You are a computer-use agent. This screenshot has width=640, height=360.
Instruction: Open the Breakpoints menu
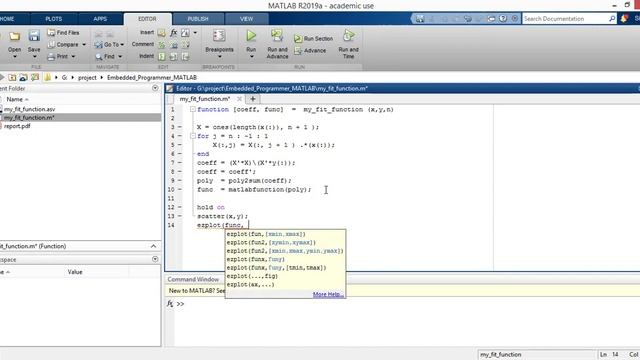(x=219, y=43)
